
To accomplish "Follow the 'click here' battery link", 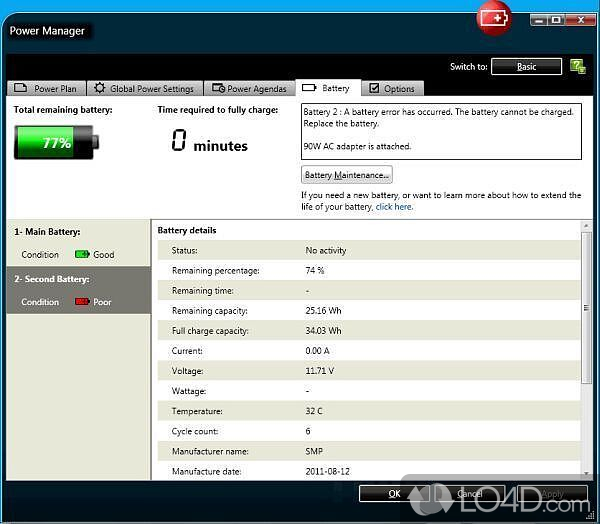I will pyautogui.click(x=394, y=207).
